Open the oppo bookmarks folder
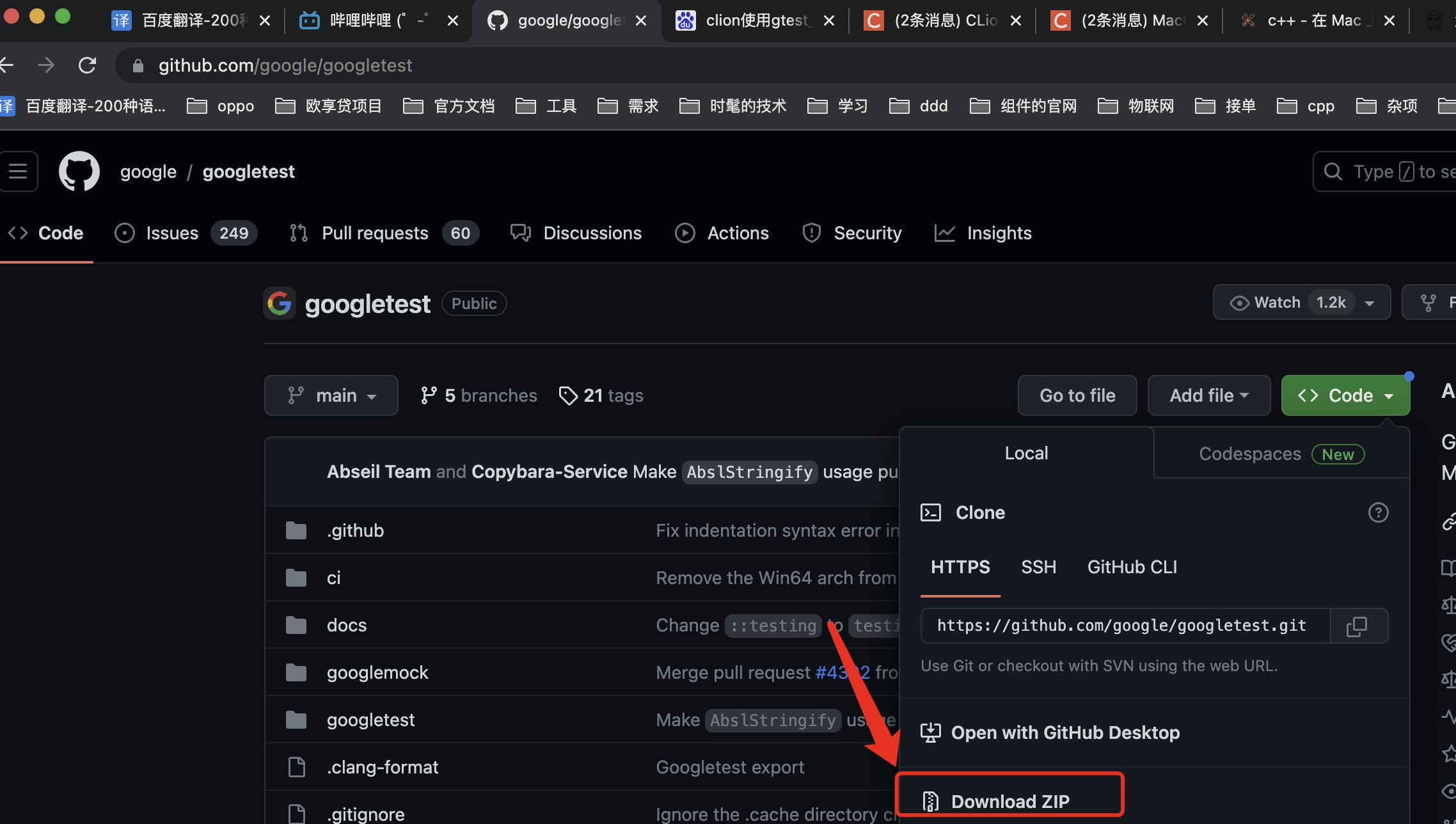This screenshot has height=824, width=1456. (221, 106)
